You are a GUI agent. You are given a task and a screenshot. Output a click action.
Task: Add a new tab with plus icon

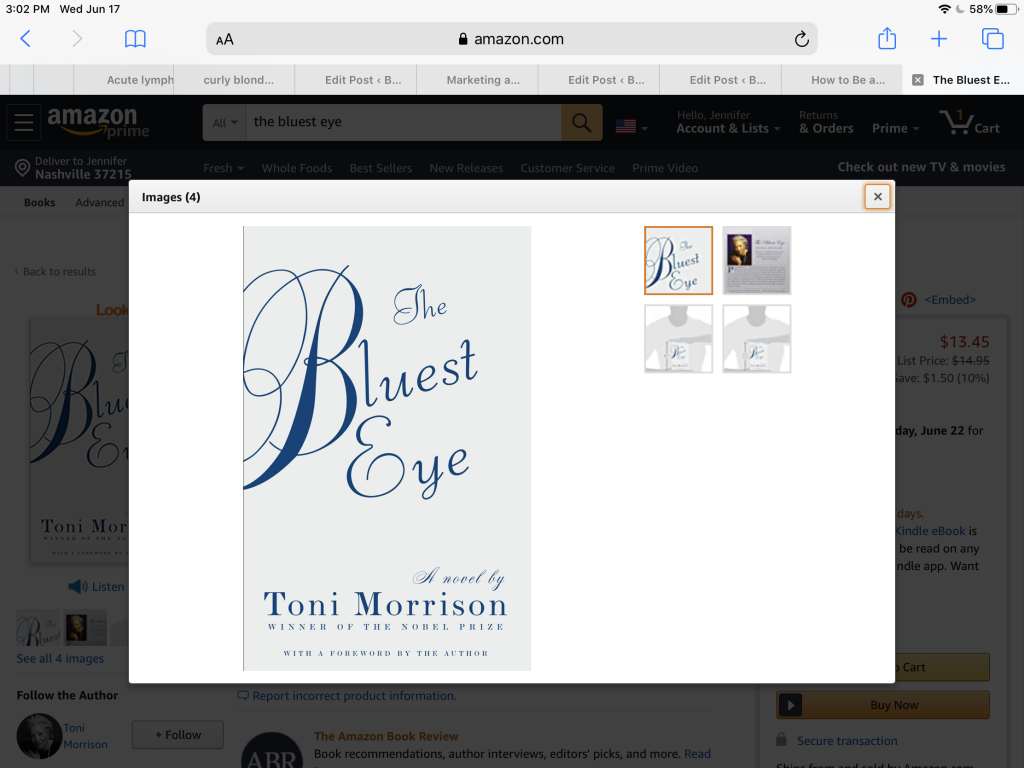[938, 39]
